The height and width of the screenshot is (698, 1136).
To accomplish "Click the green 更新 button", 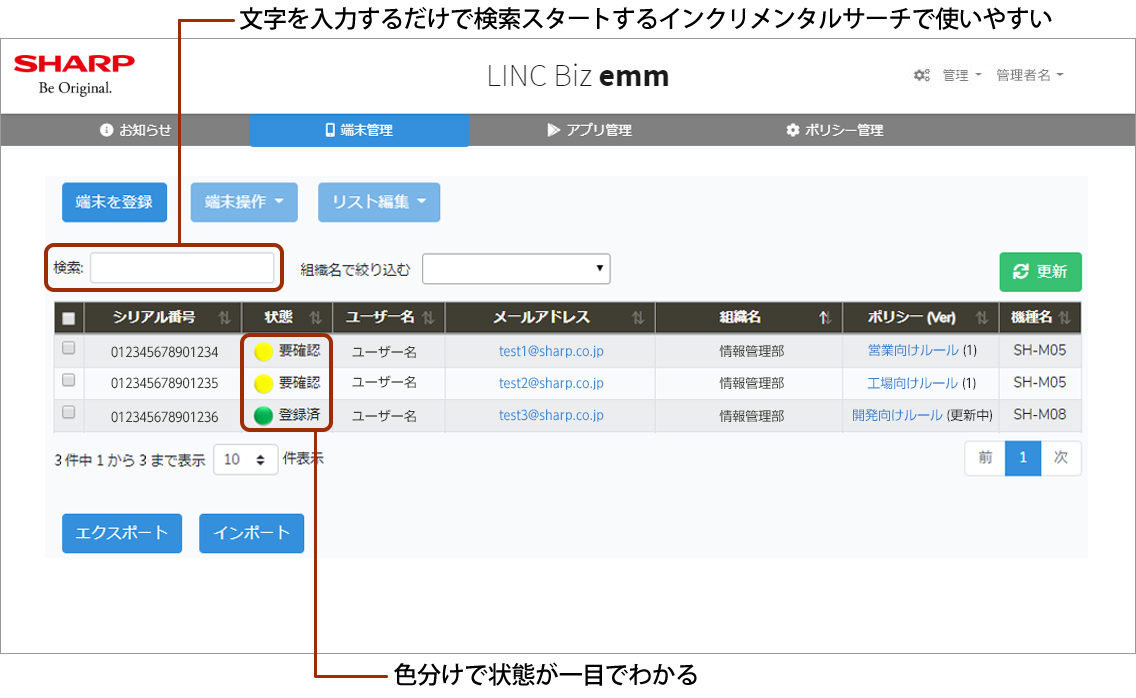I will point(1040,272).
